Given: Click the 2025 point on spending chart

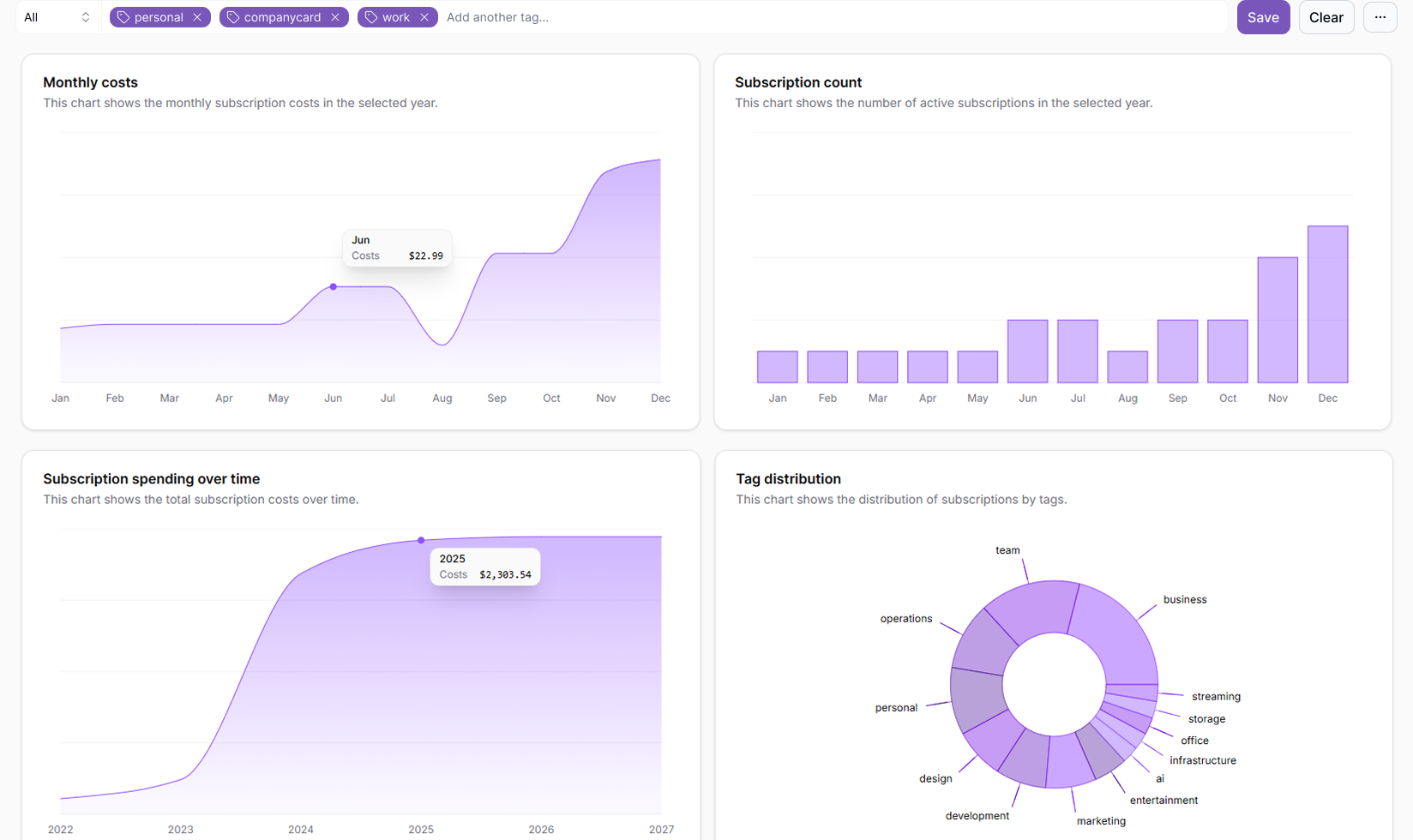Looking at the screenshot, I should pyautogui.click(x=421, y=540).
